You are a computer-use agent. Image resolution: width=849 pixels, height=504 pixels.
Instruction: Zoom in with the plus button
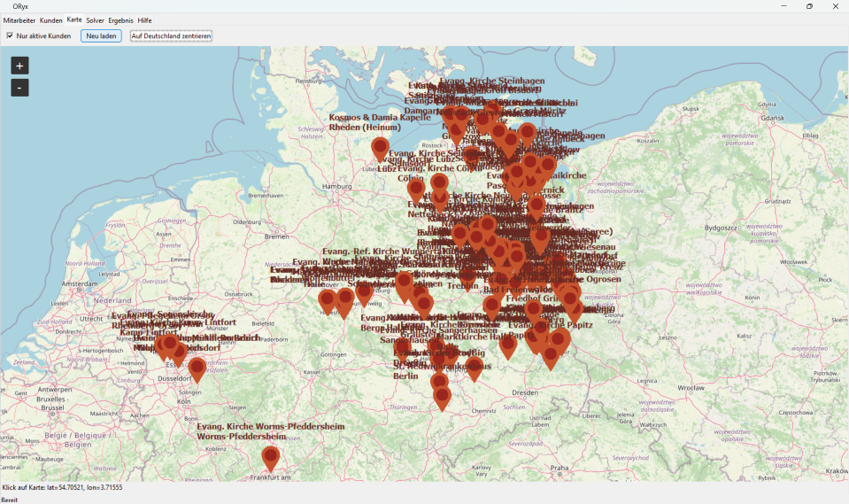coord(19,66)
